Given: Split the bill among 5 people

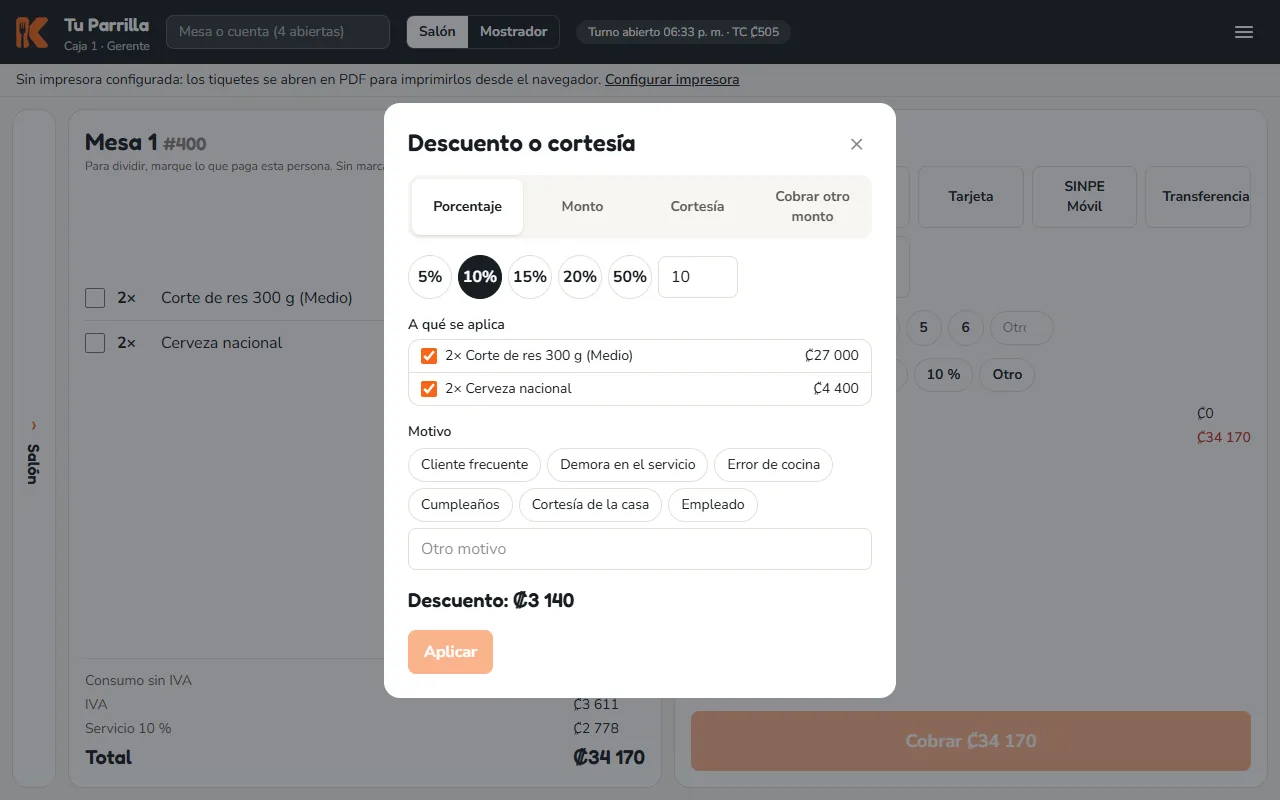Looking at the screenshot, I should coord(924,328).
